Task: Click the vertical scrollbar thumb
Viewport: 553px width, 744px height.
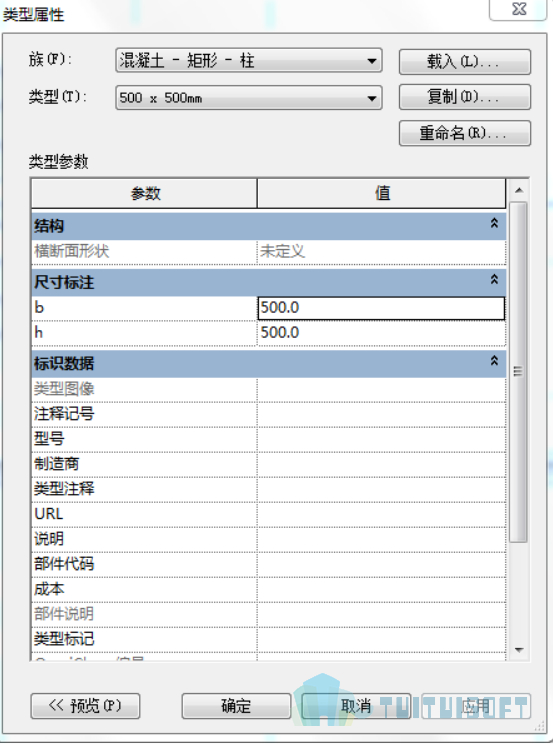Action: coord(518,372)
